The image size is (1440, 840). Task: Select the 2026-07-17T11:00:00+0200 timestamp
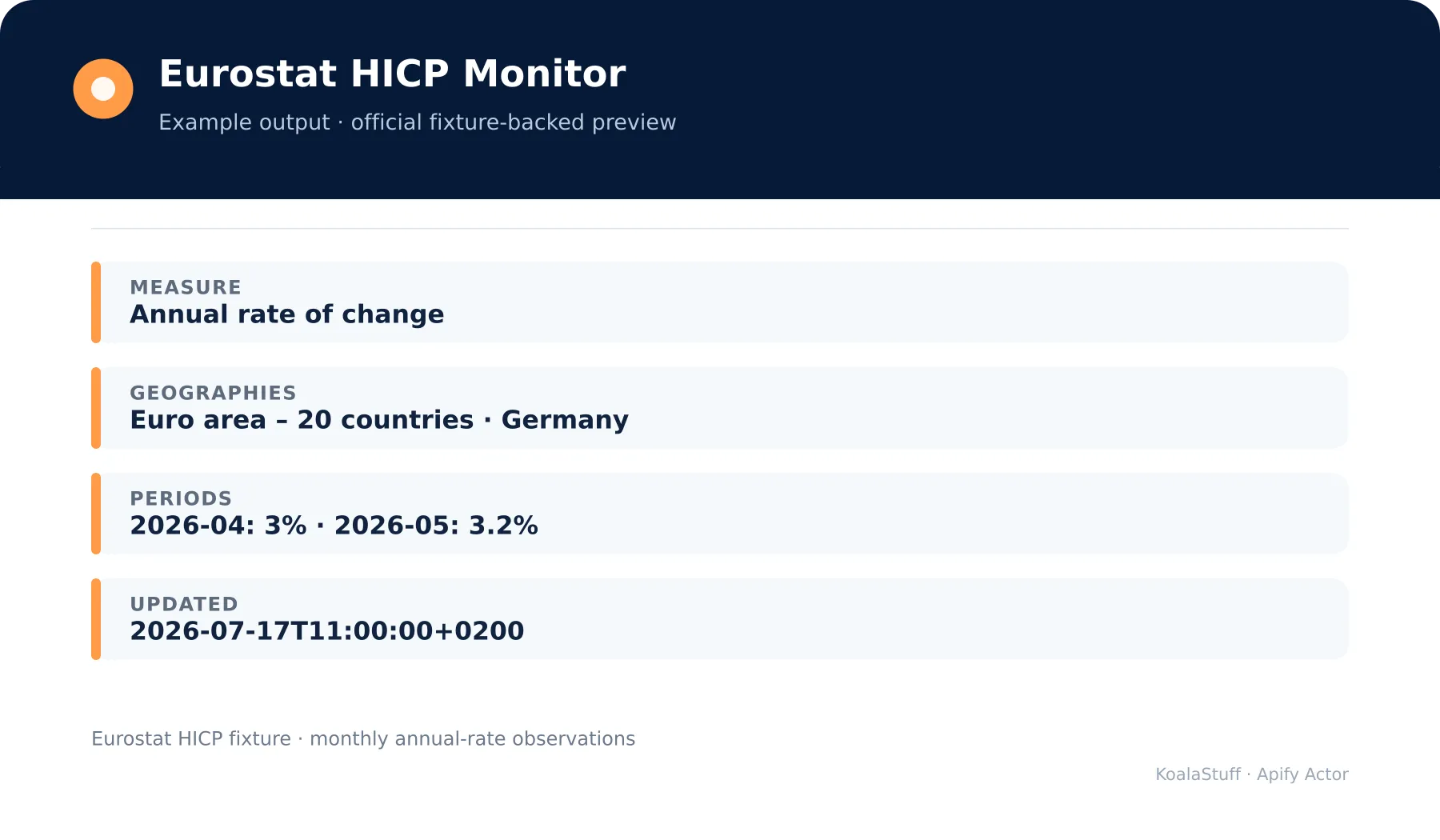pyautogui.click(x=327, y=631)
